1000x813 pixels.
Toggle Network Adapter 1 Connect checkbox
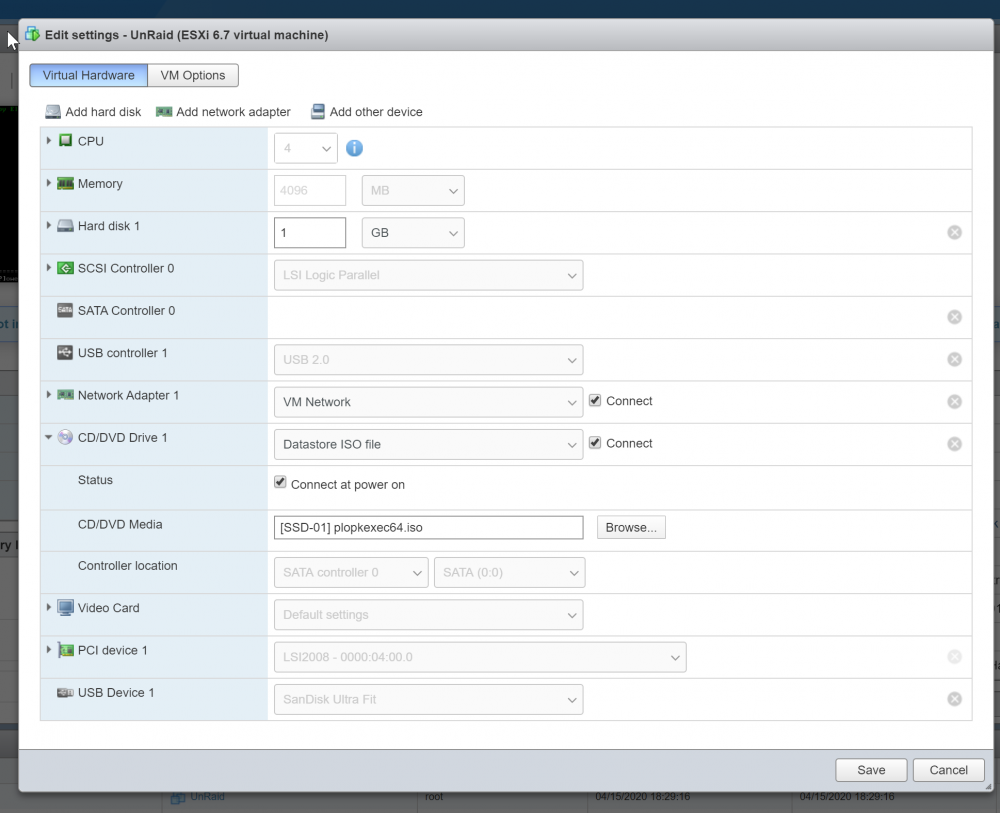594,400
